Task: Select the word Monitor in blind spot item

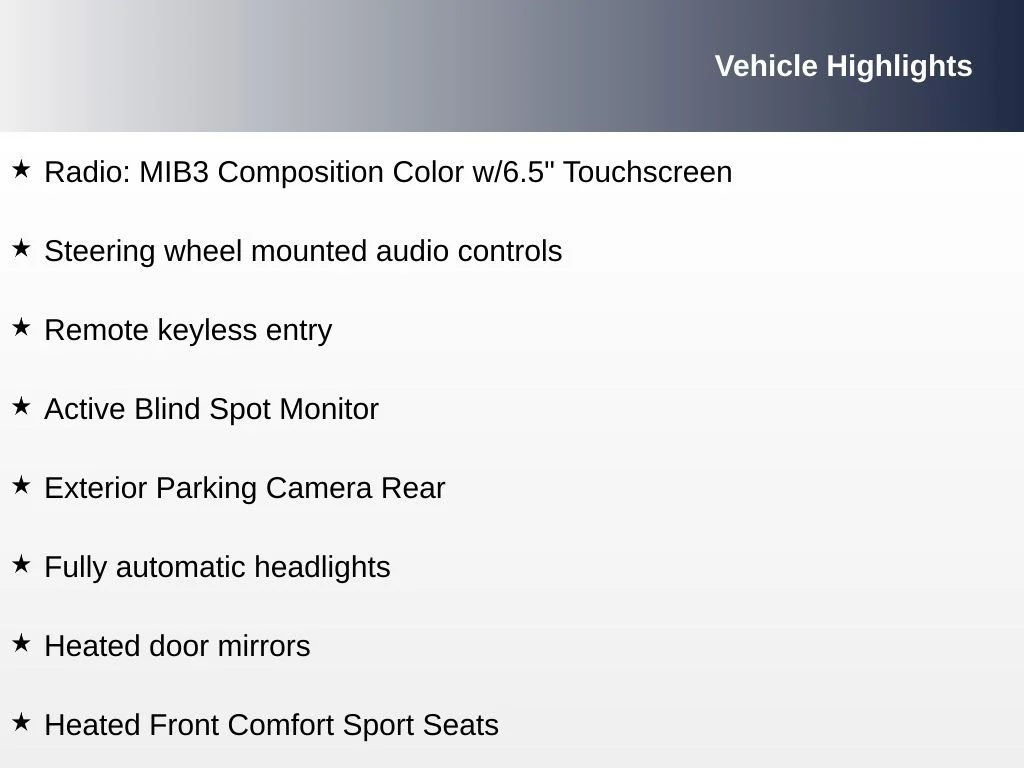Action: 328,409
